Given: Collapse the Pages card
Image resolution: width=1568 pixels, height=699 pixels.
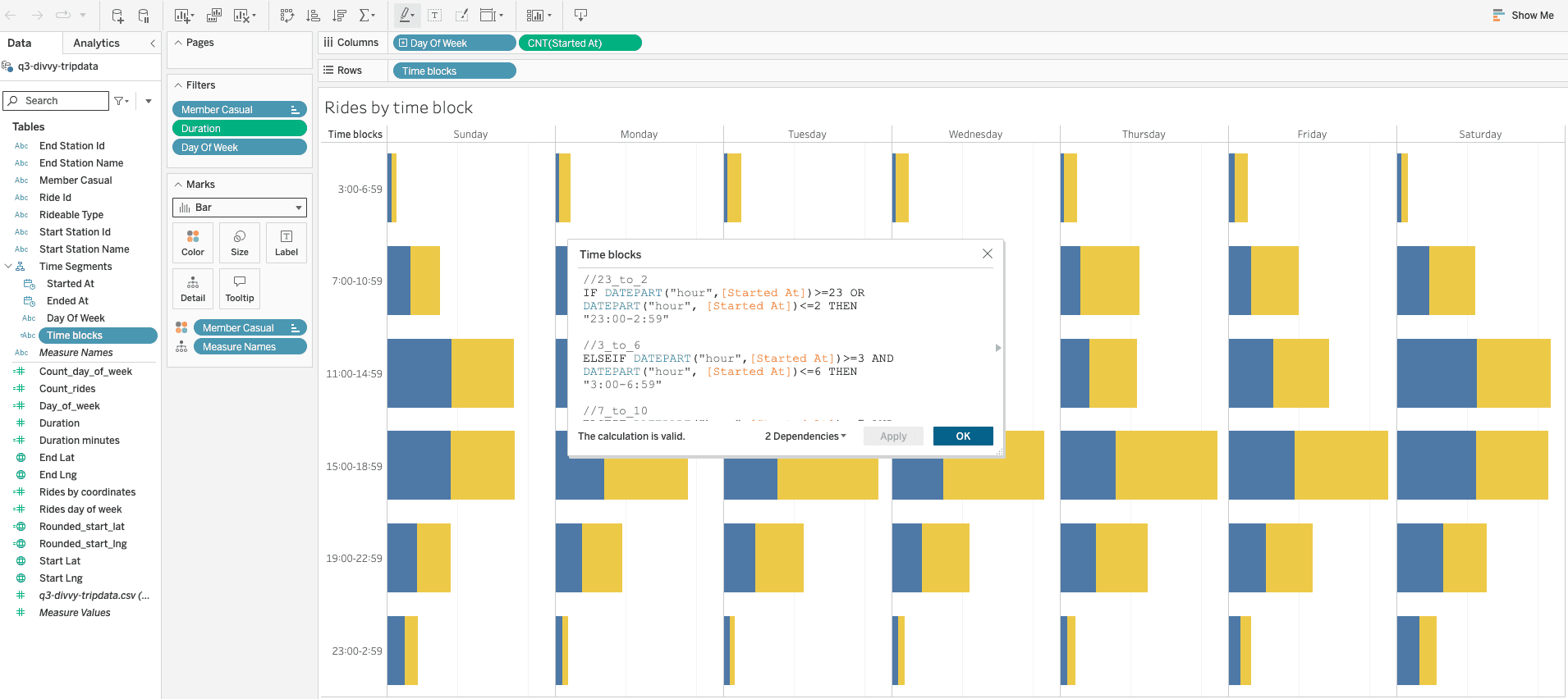Looking at the screenshot, I should point(178,43).
